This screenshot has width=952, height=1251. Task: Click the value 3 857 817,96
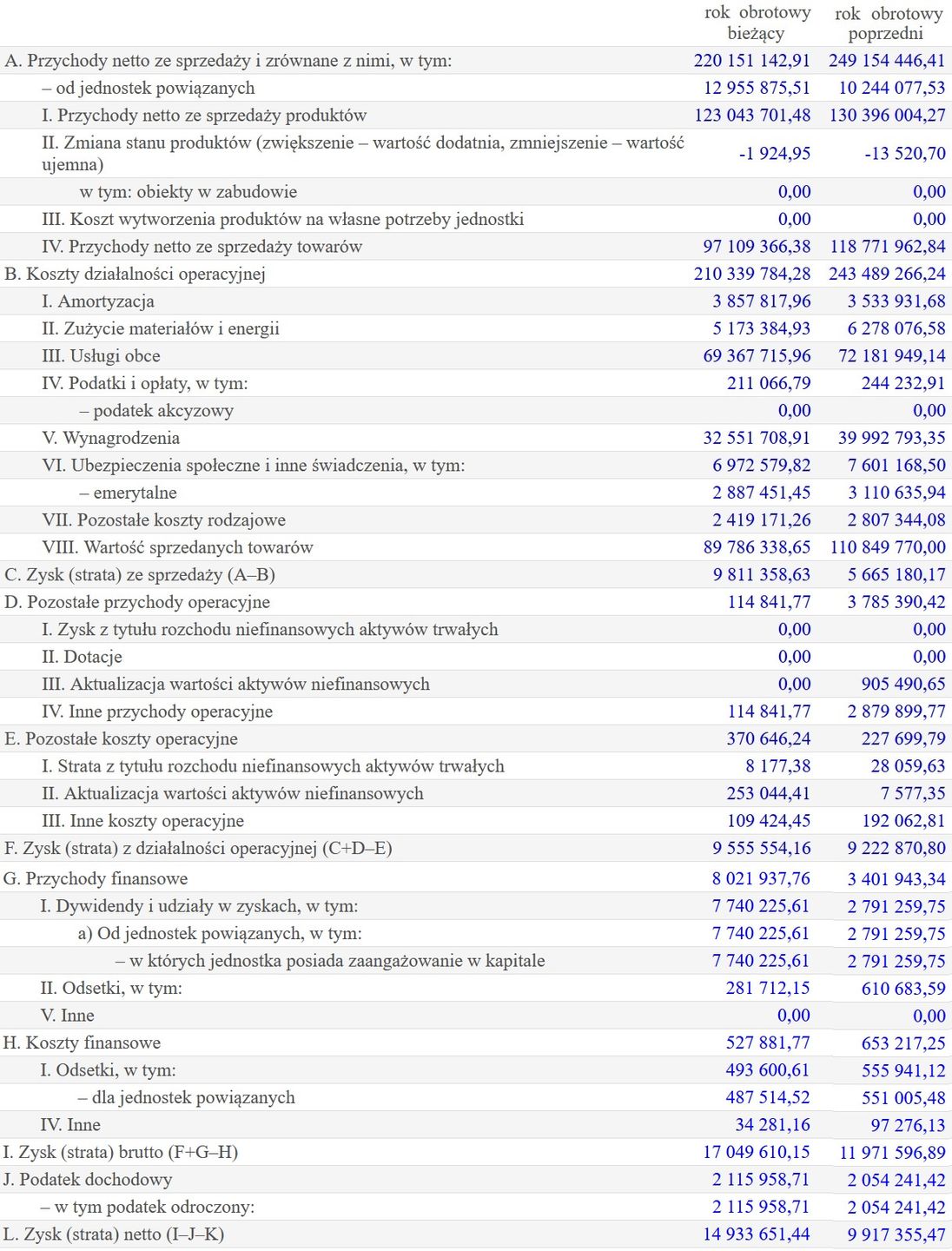762,301
